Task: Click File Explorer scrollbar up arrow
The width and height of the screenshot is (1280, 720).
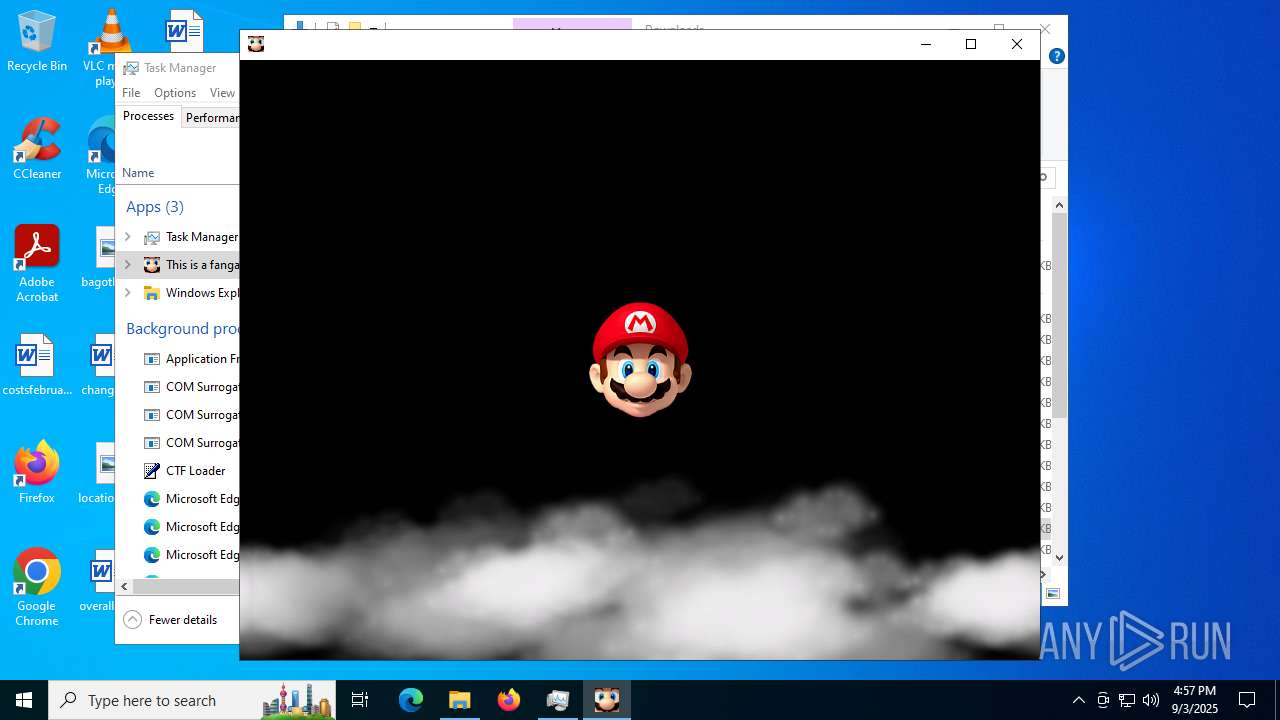Action: (x=1059, y=205)
